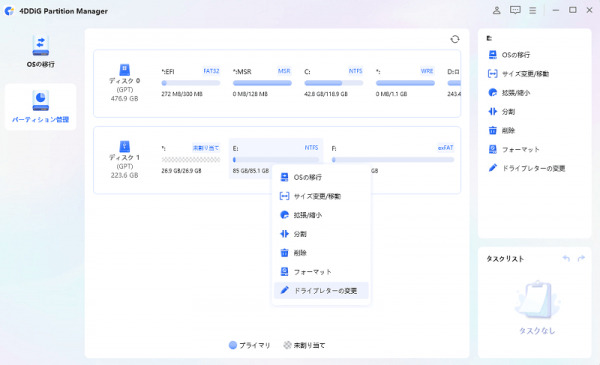600x365 pixels.
Task: Click the *:EFI partition usage bar
Action: tap(191, 83)
